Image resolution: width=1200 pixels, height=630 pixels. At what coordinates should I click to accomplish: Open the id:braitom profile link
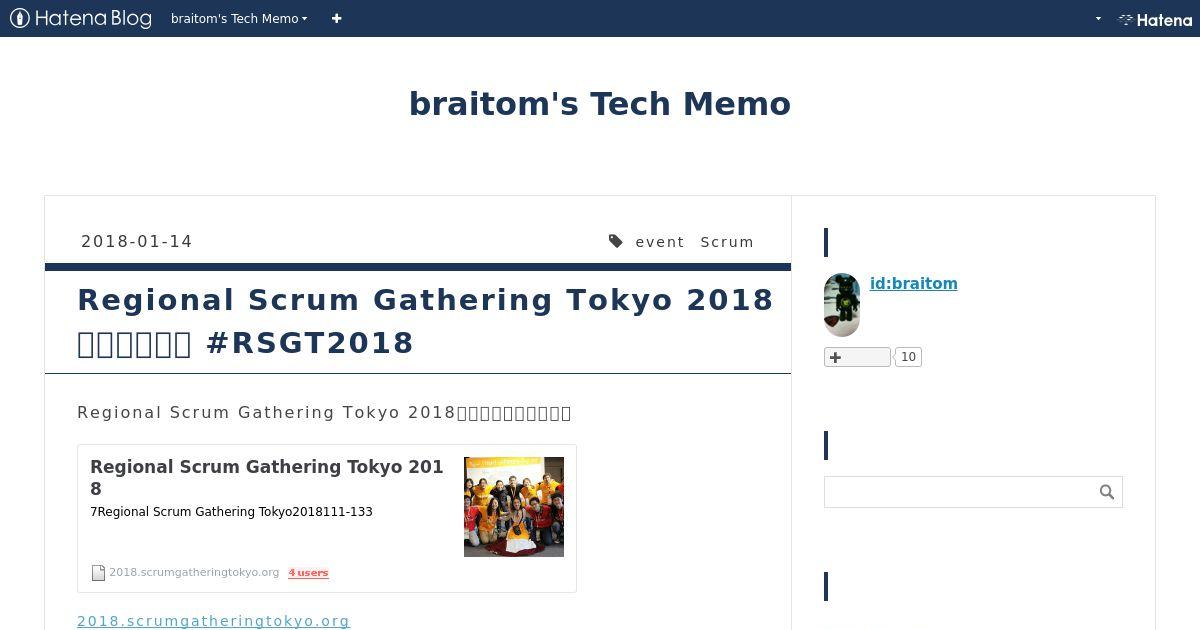914,283
